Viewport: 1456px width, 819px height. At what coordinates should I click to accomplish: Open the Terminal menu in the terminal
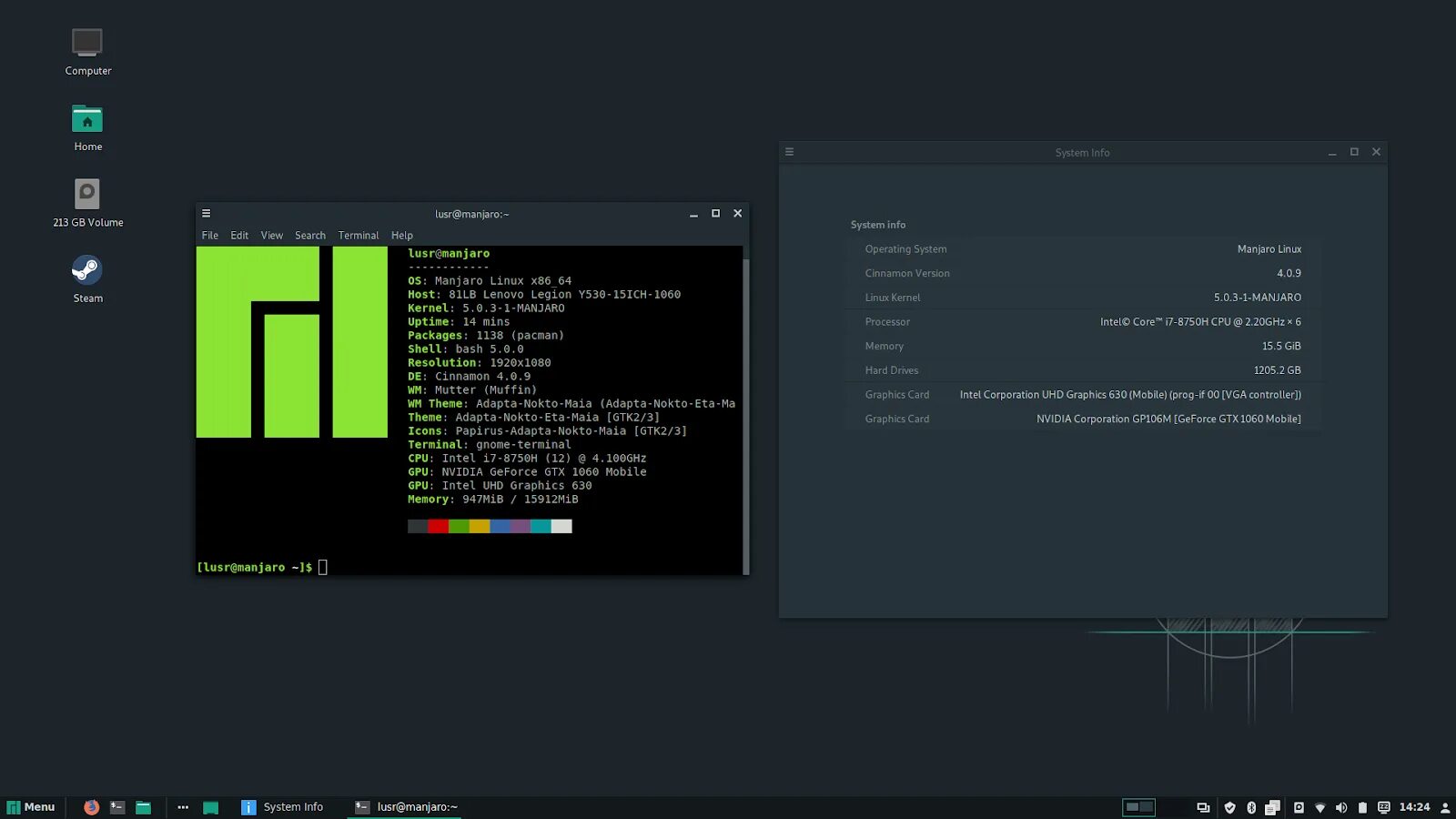[359, 236]
